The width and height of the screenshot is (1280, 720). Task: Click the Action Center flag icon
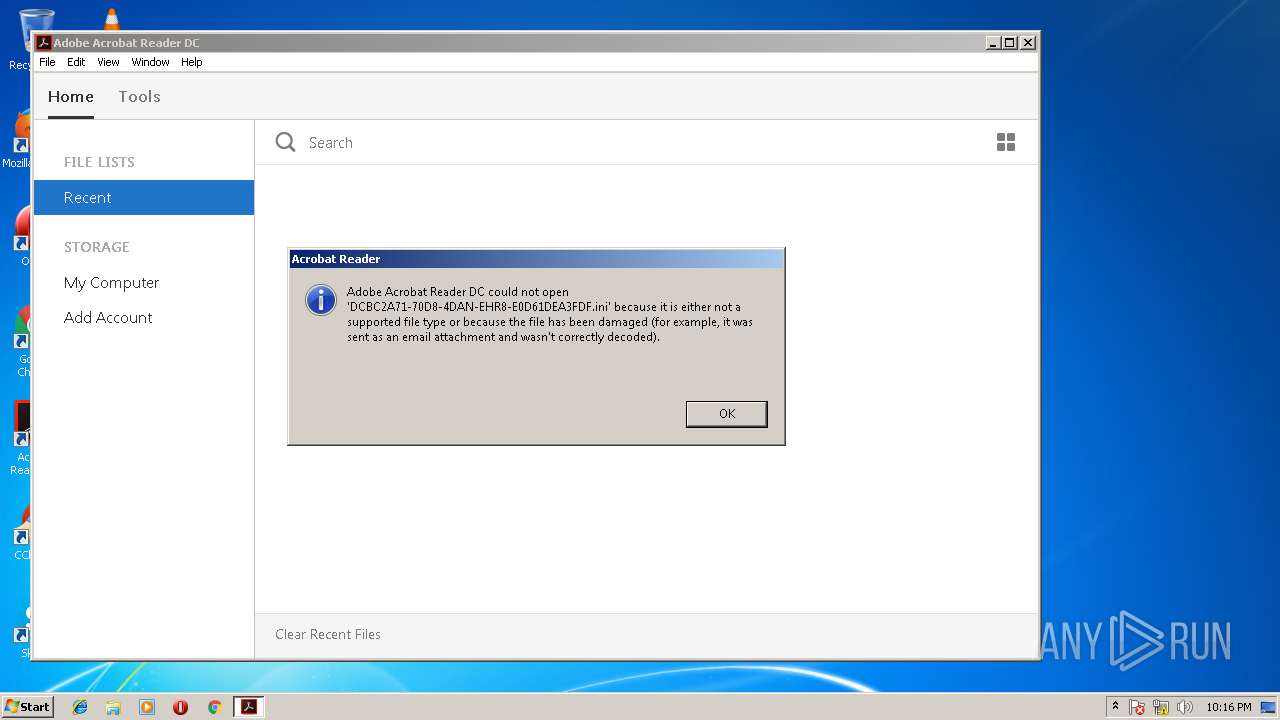[x=1137, y=707]
